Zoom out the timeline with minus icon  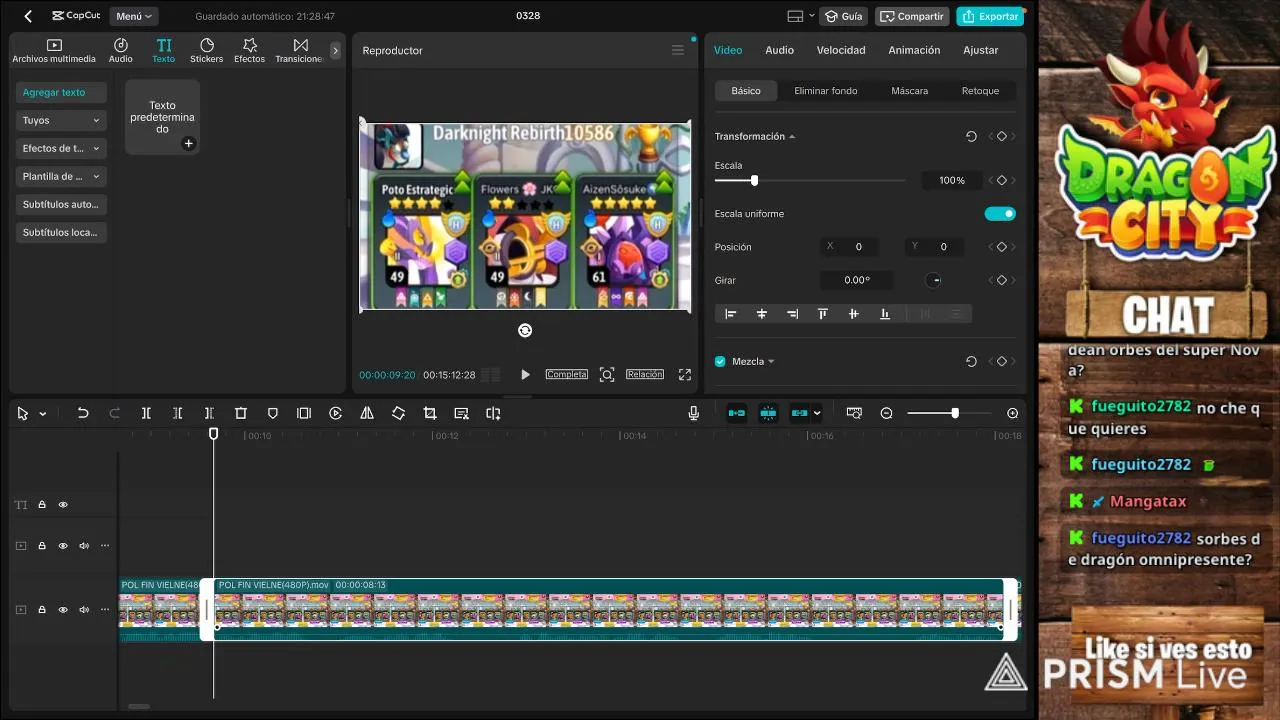(x=886, y=413)
